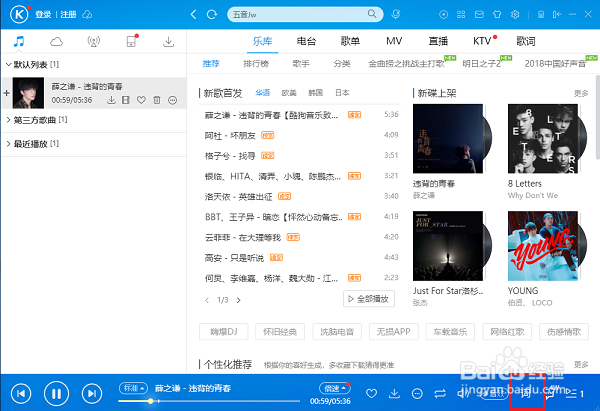Switch to the 电台 tab

(x=306, y=41)
